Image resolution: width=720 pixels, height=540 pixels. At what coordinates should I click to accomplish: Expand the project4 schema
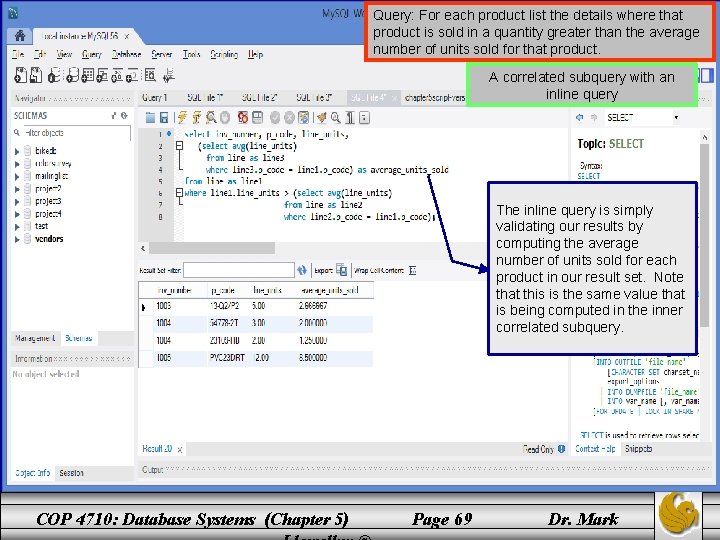(x=17, y=214)
